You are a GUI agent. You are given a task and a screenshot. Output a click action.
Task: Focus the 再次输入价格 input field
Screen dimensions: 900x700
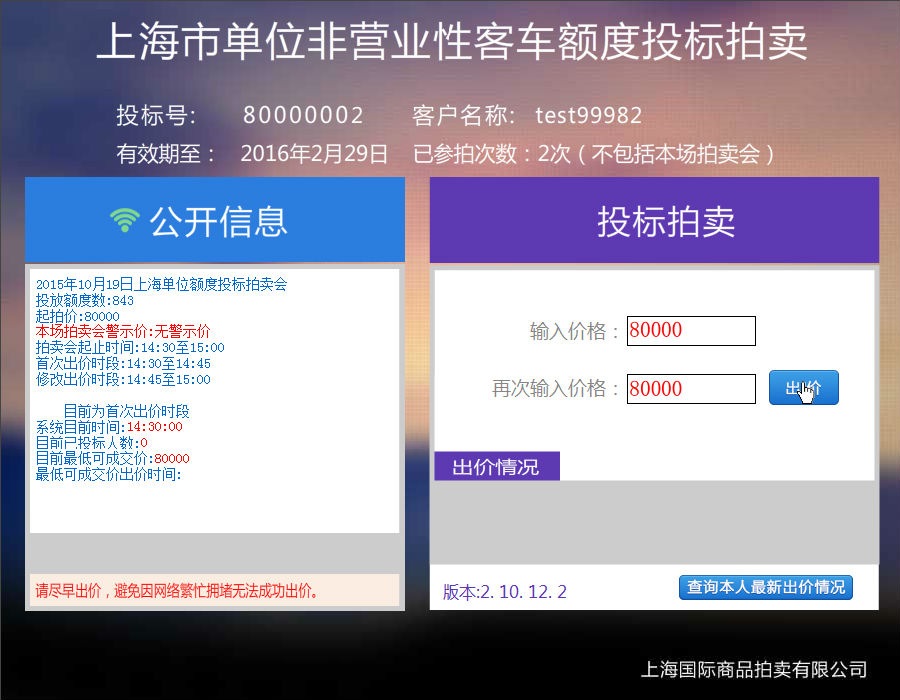tap(690, 389)
